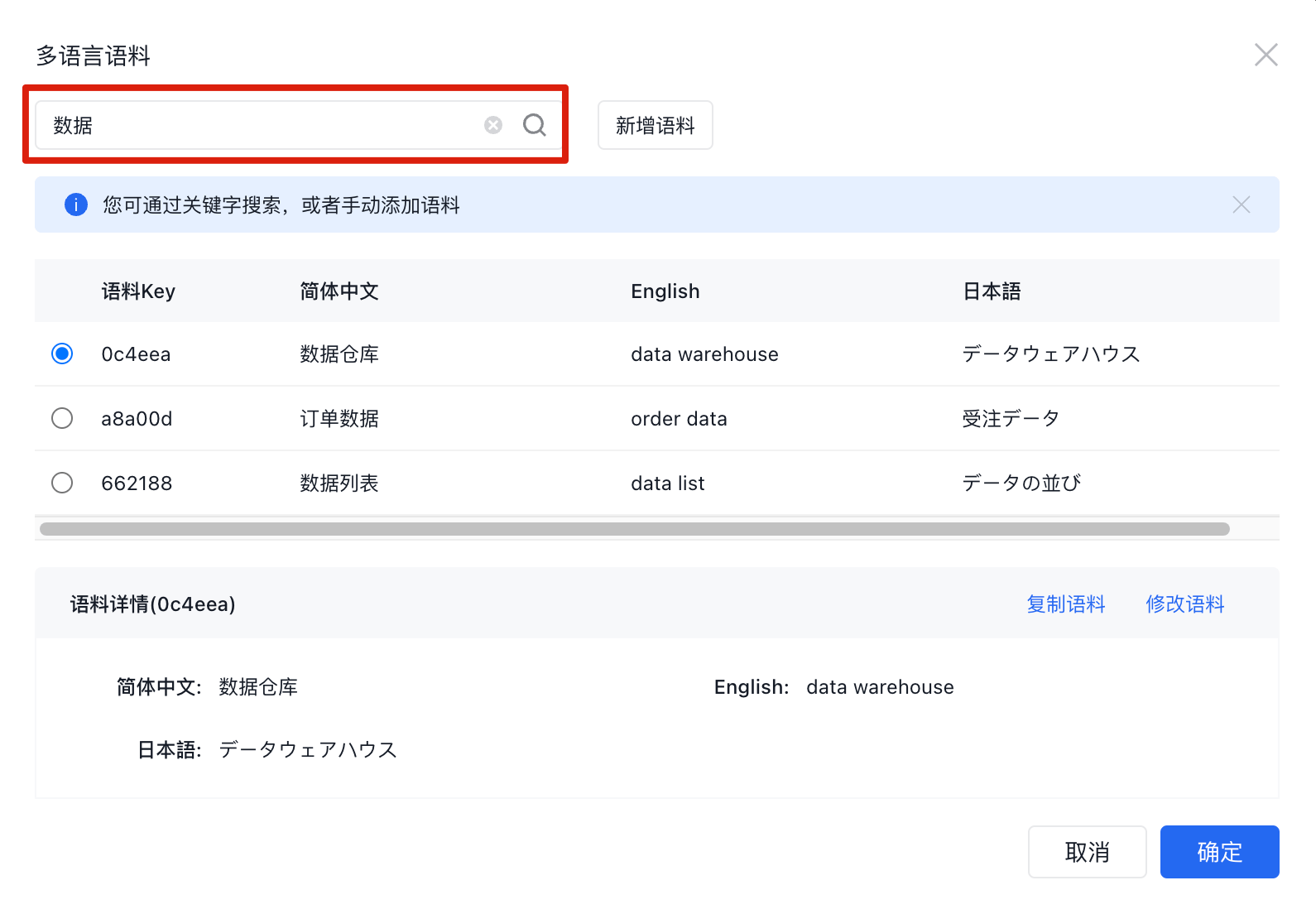The image size is (1316, 914).
Task: Click the horizontal table scrollbar
Action: pos(635,529)
